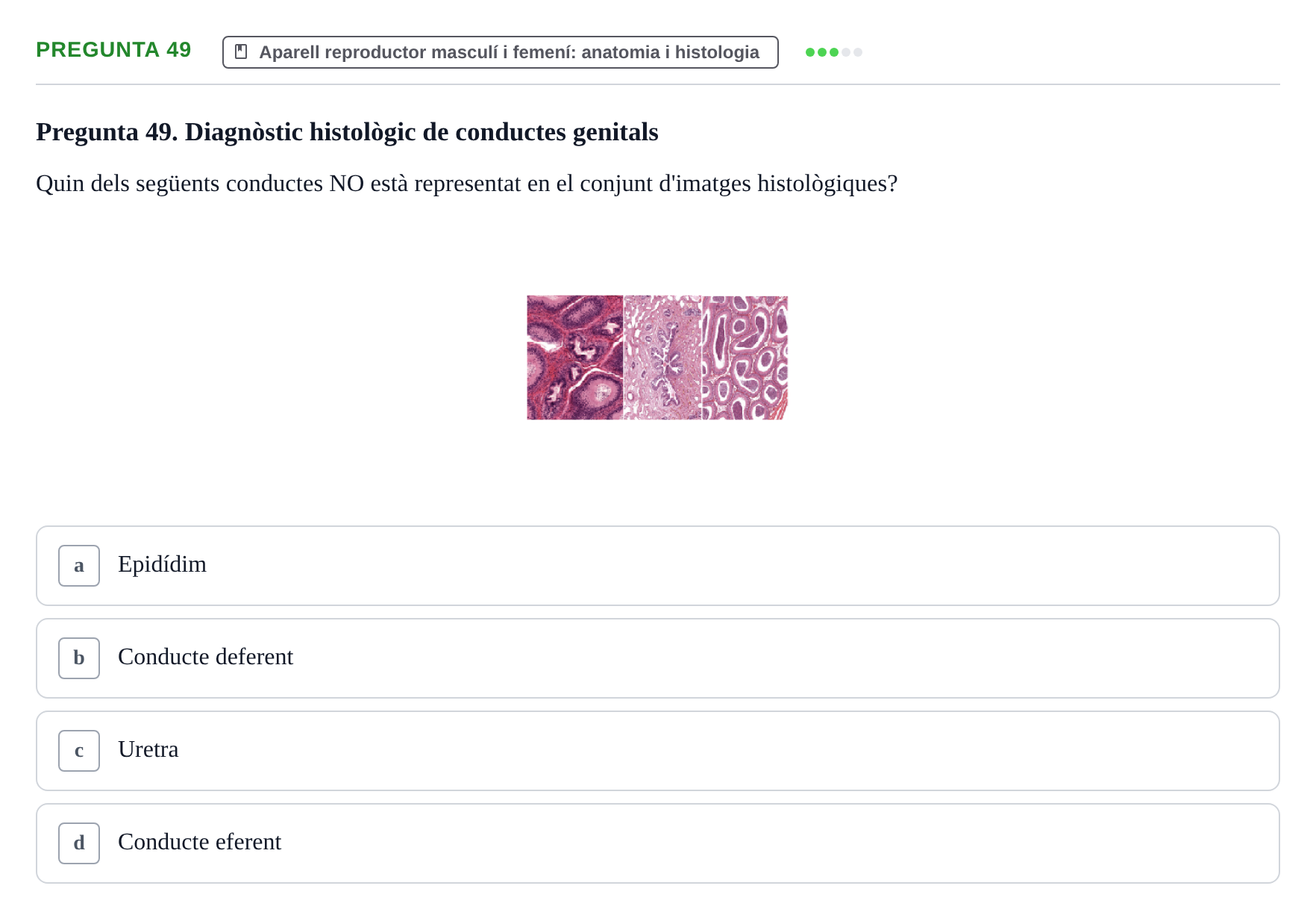Choose the Uretra answer option
The width and height of the screenshot is (1316, 921).
[658, 751]
